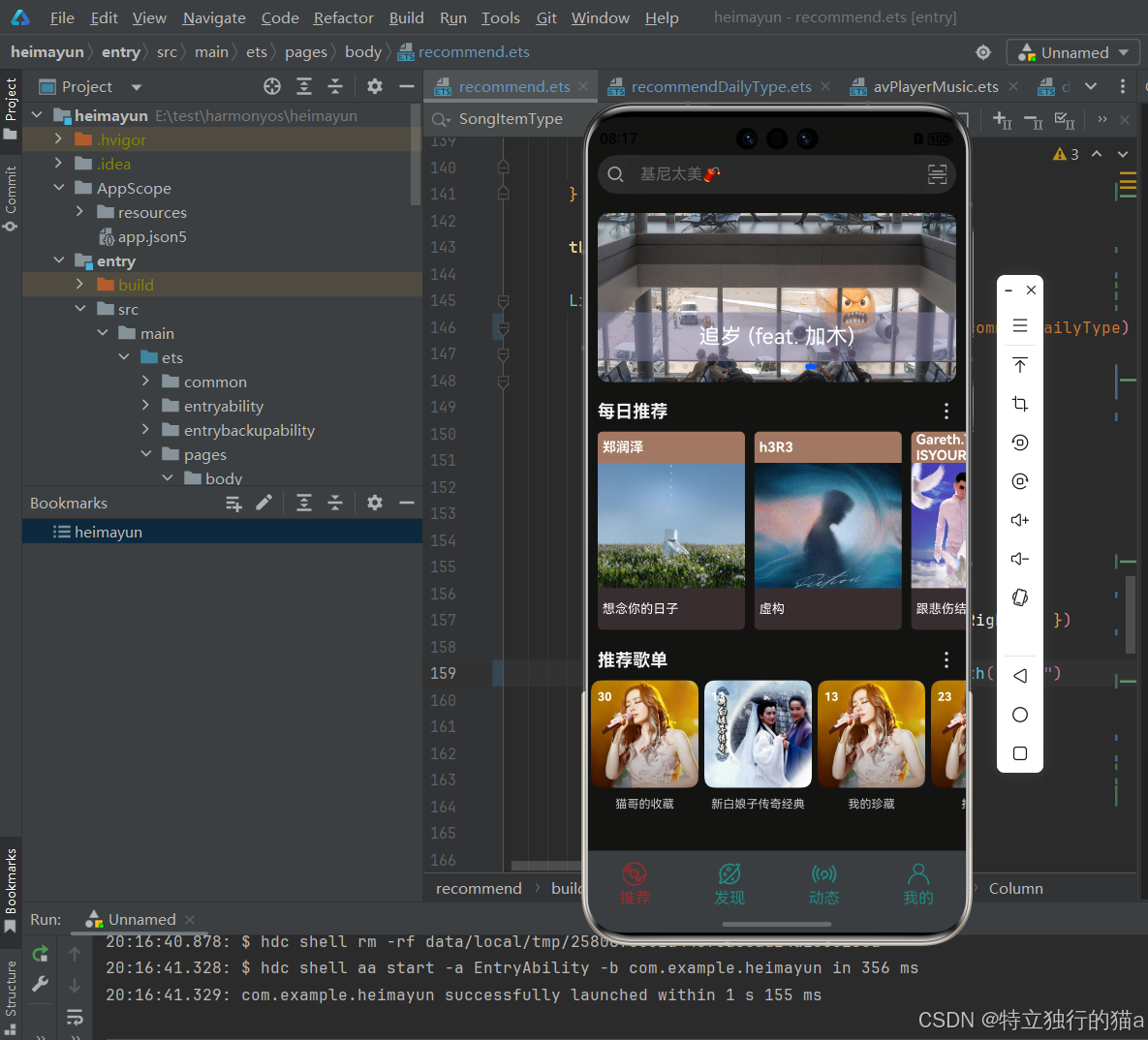Expand all in Project panel toolbar
The height and width of the screenshot is (1040, 1148).
click(304, 86)
